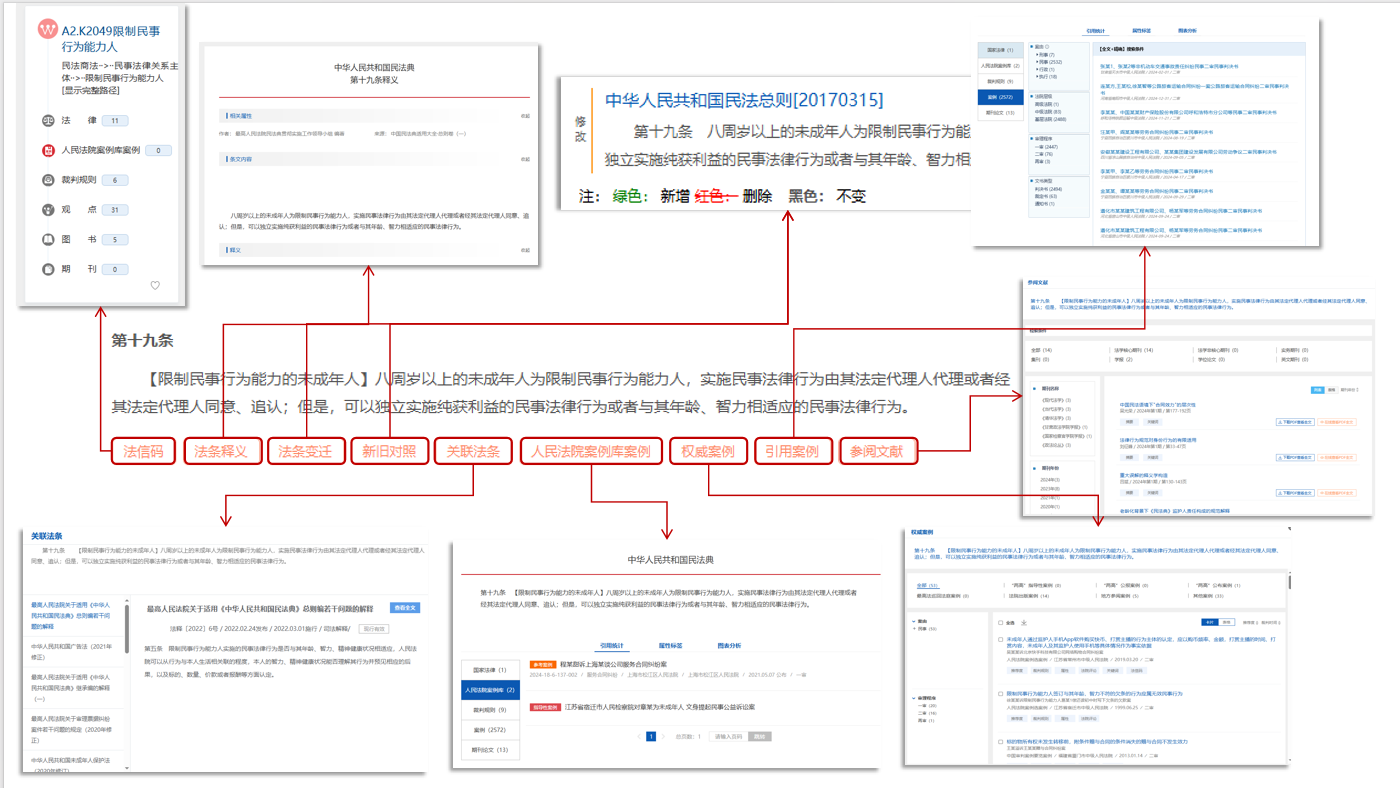Click the icon beside 观点
1400x788 pixels.
click(x=48, y=210)
